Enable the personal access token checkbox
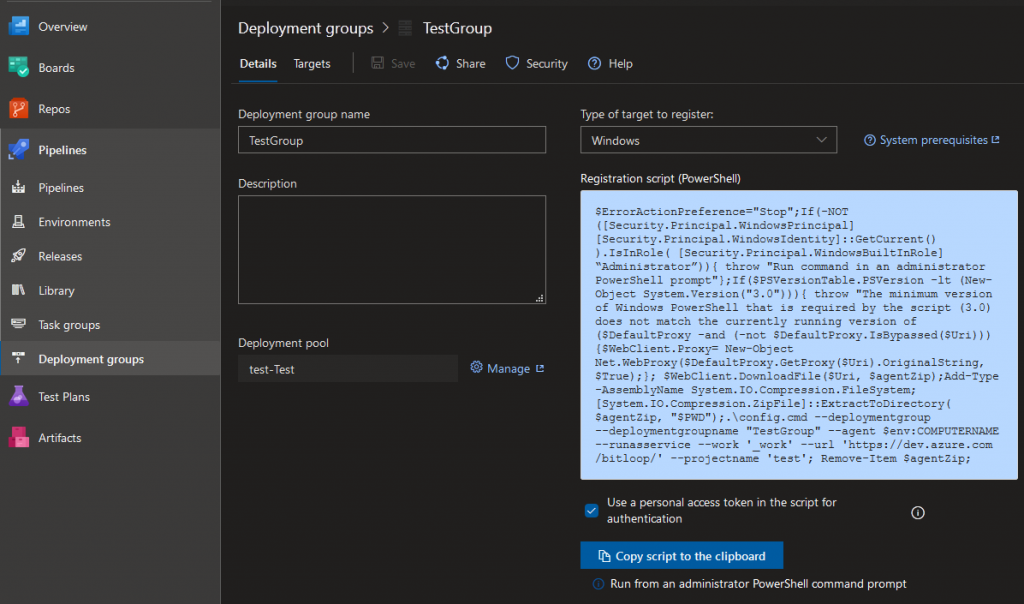This screenshot has width=1024, height=604. (x=590, y=510)
